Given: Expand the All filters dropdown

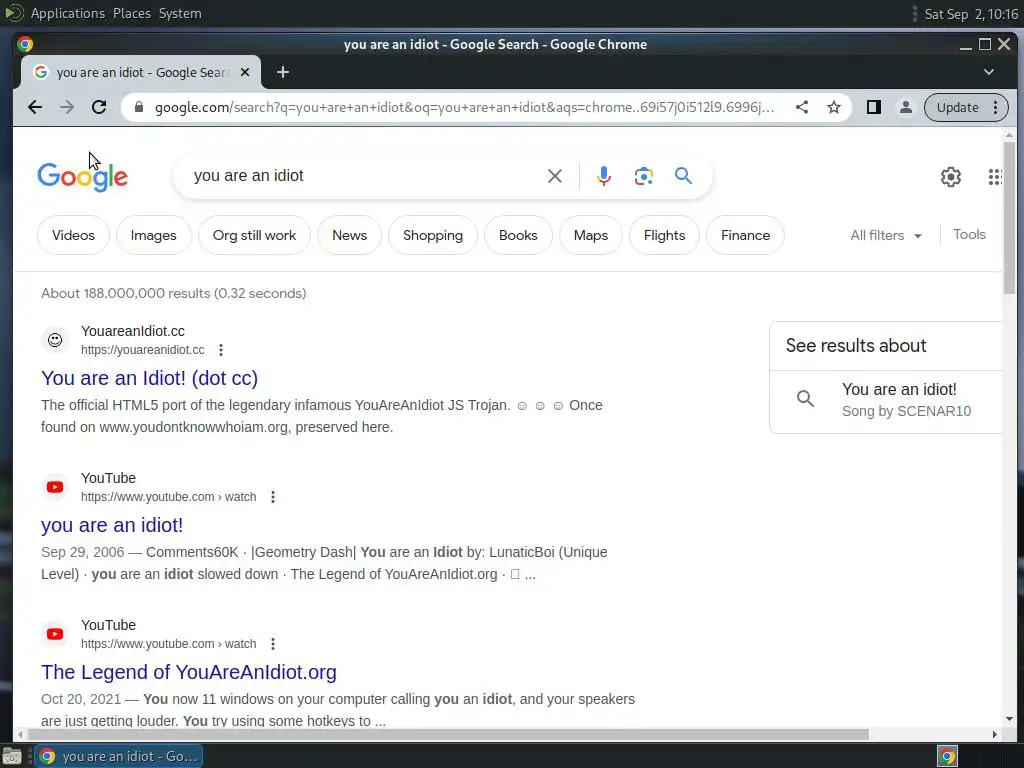Looking at the screenshot, I should click(x=886, y=235).
